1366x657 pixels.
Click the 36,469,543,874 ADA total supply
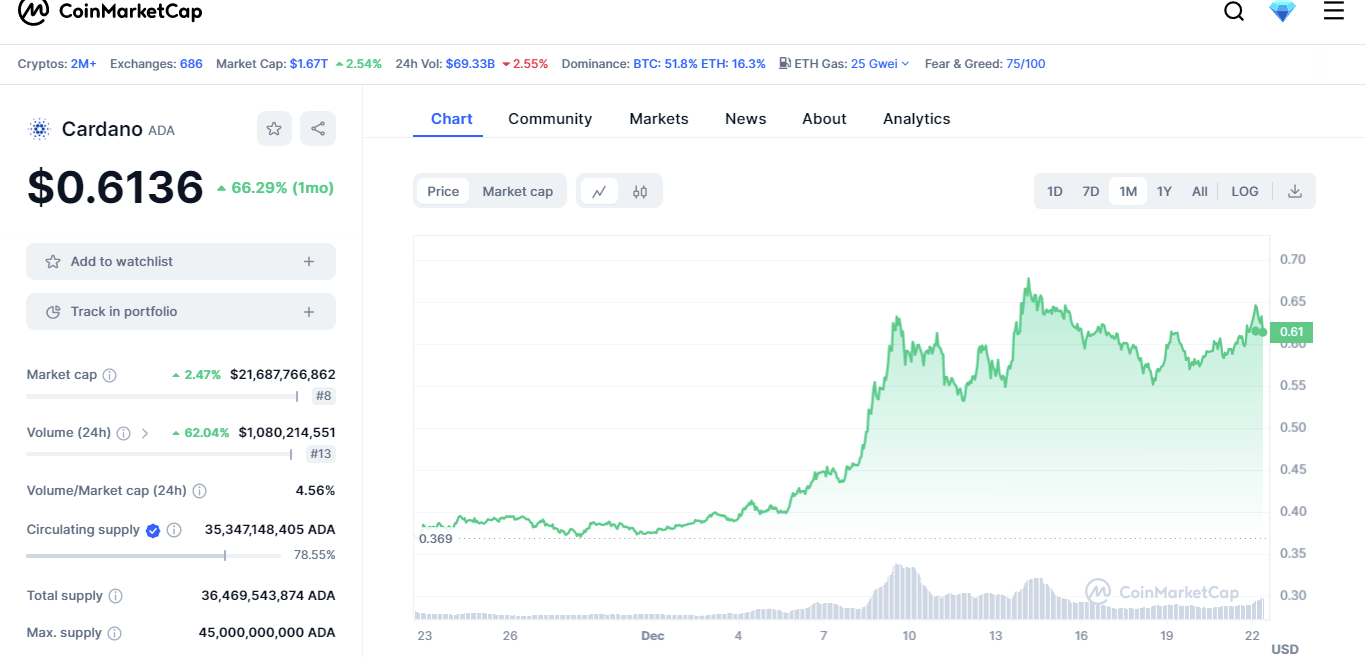(x=268, y=596)
